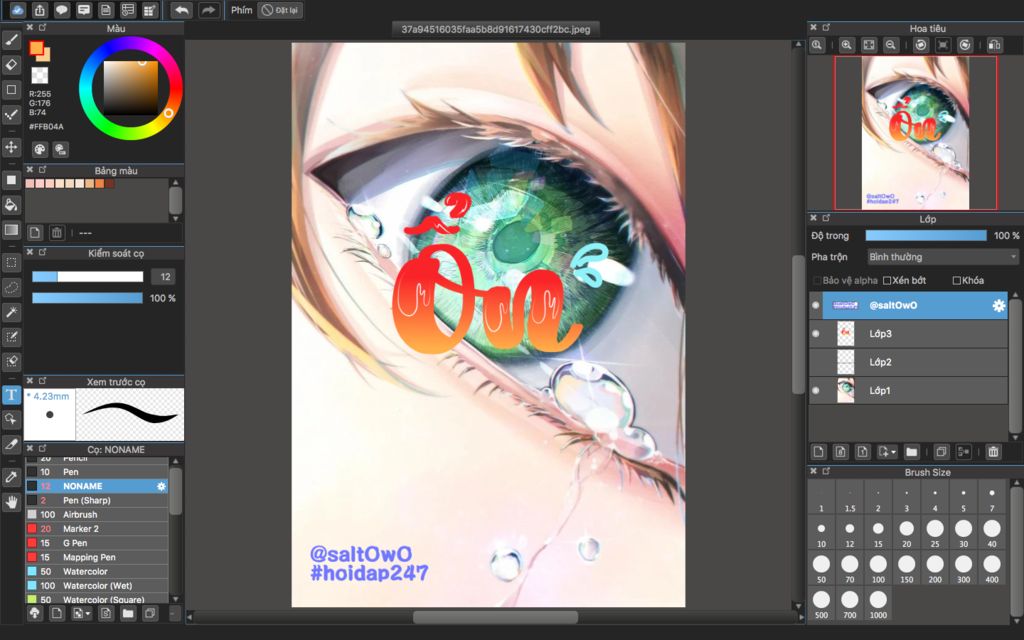
Task: Duplicate layer icon in layer panel
Action: click(941, 452)
